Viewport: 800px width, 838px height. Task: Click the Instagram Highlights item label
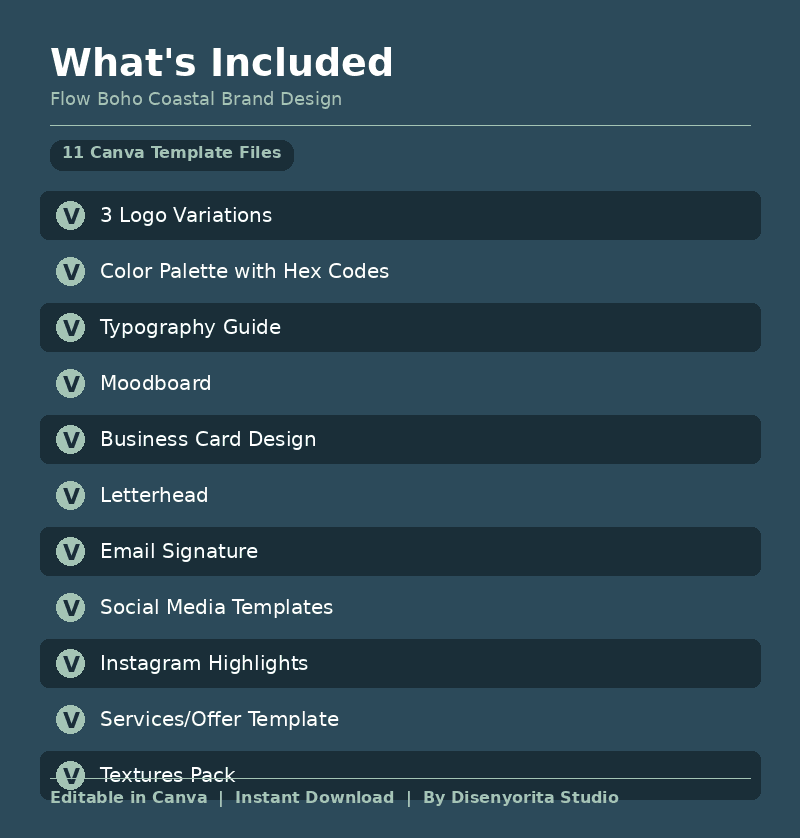[204, 663]
